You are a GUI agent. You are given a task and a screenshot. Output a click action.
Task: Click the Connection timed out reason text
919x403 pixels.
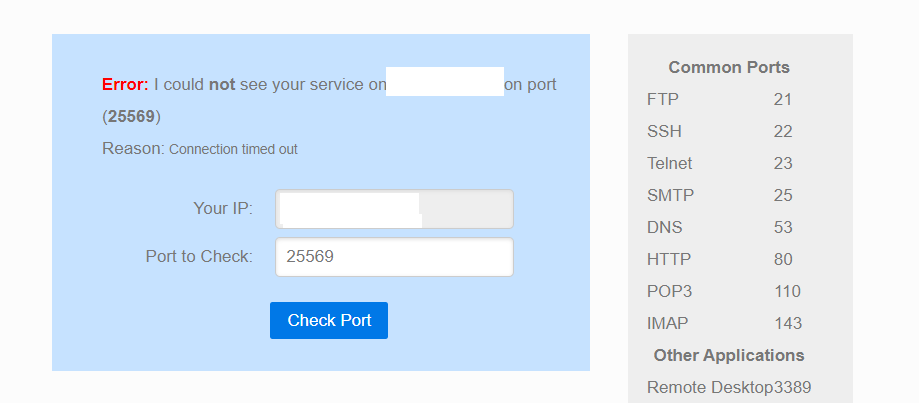233,149
